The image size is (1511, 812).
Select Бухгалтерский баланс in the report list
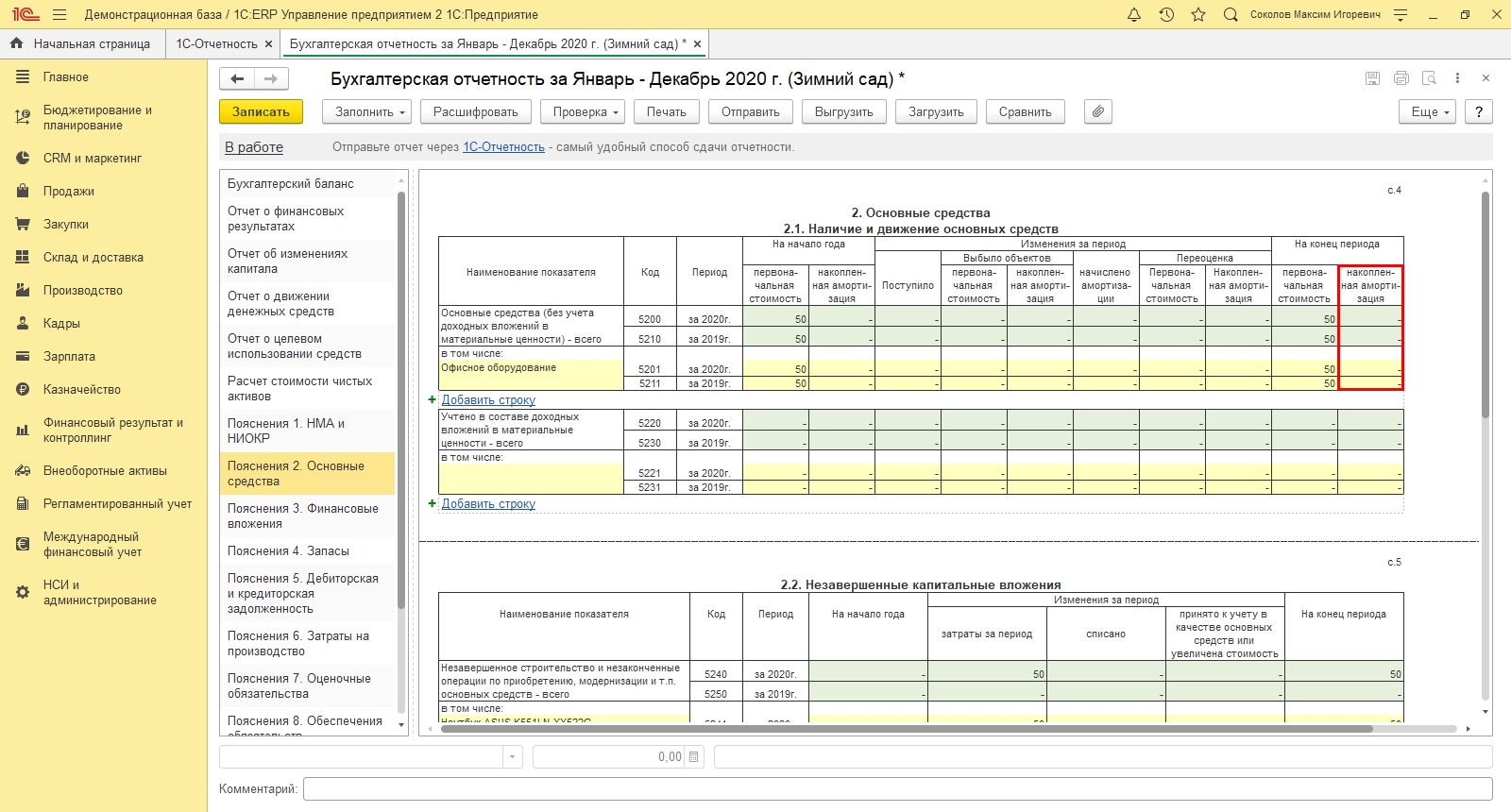click(x=290, y=183)
